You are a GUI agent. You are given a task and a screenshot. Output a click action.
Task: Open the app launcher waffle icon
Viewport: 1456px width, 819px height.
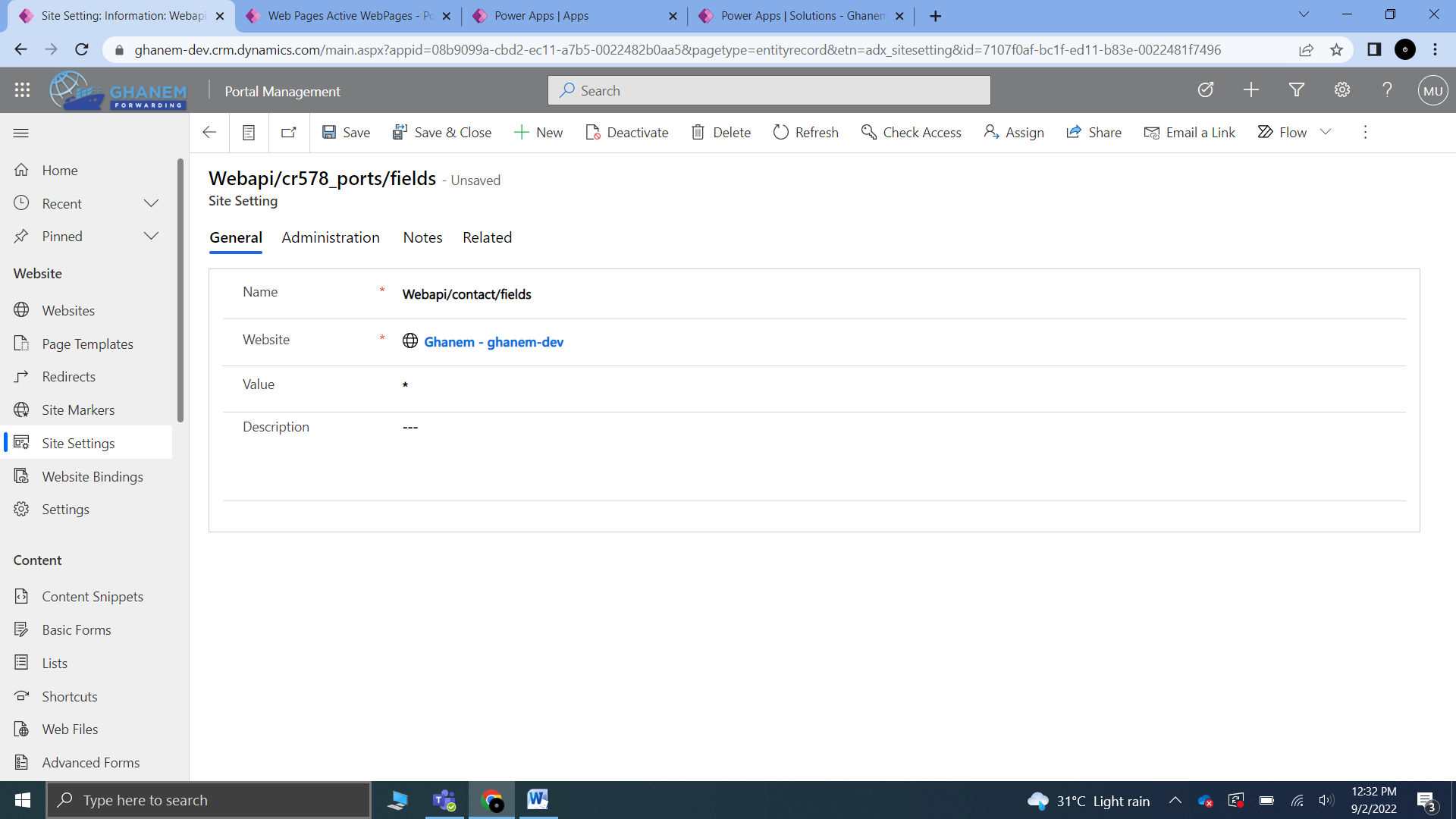[x=22, y=90]
